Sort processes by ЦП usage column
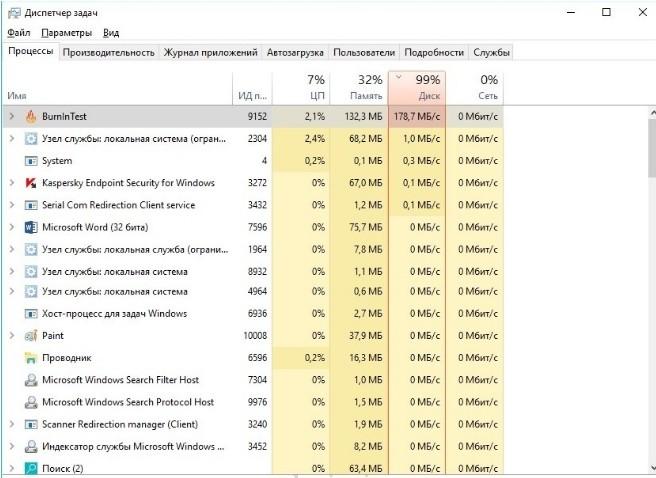Image resolution: width=656 pixels, height=478 pixels. pos(301,88)
